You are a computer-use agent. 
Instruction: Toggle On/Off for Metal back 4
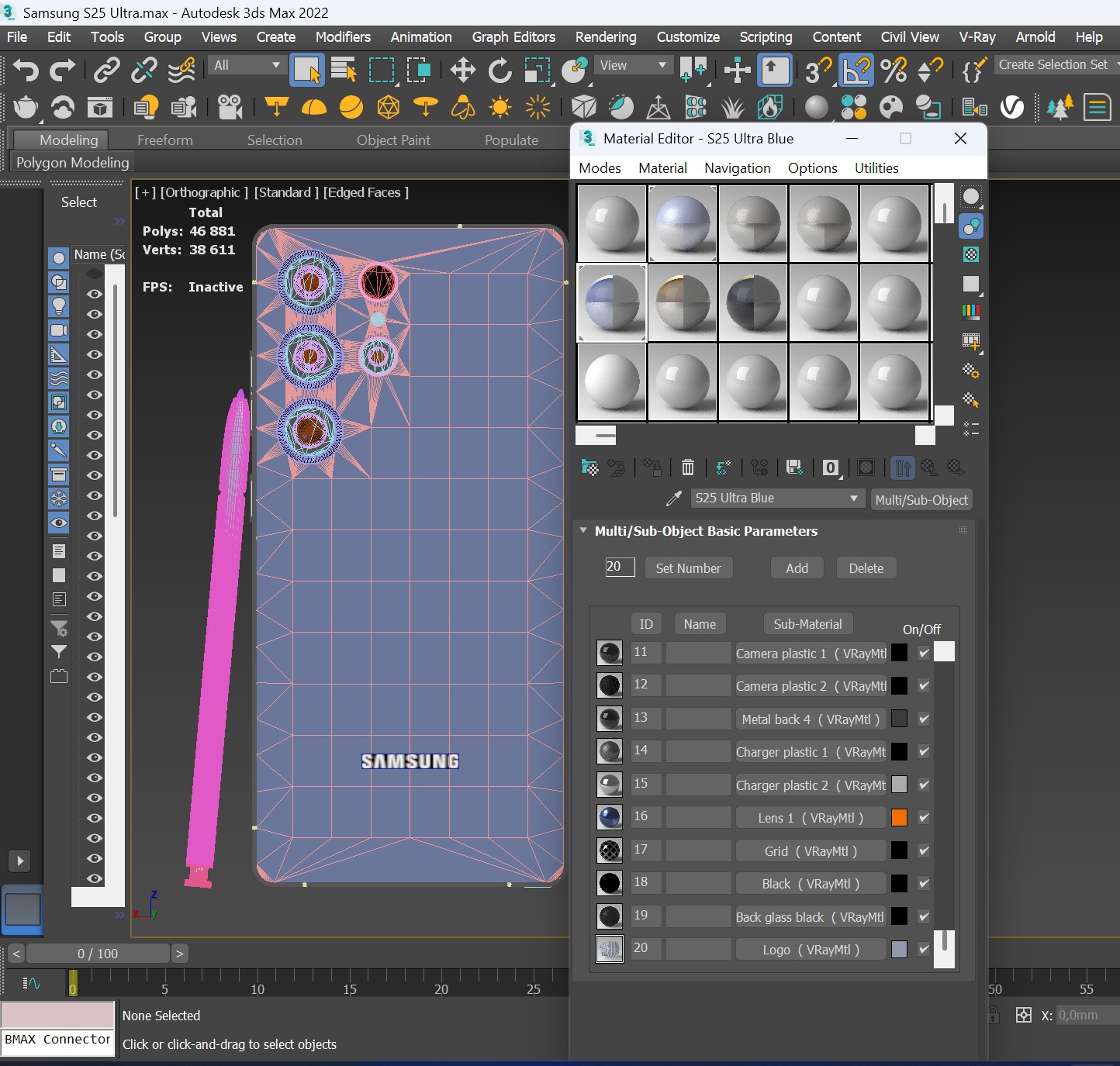923,719
